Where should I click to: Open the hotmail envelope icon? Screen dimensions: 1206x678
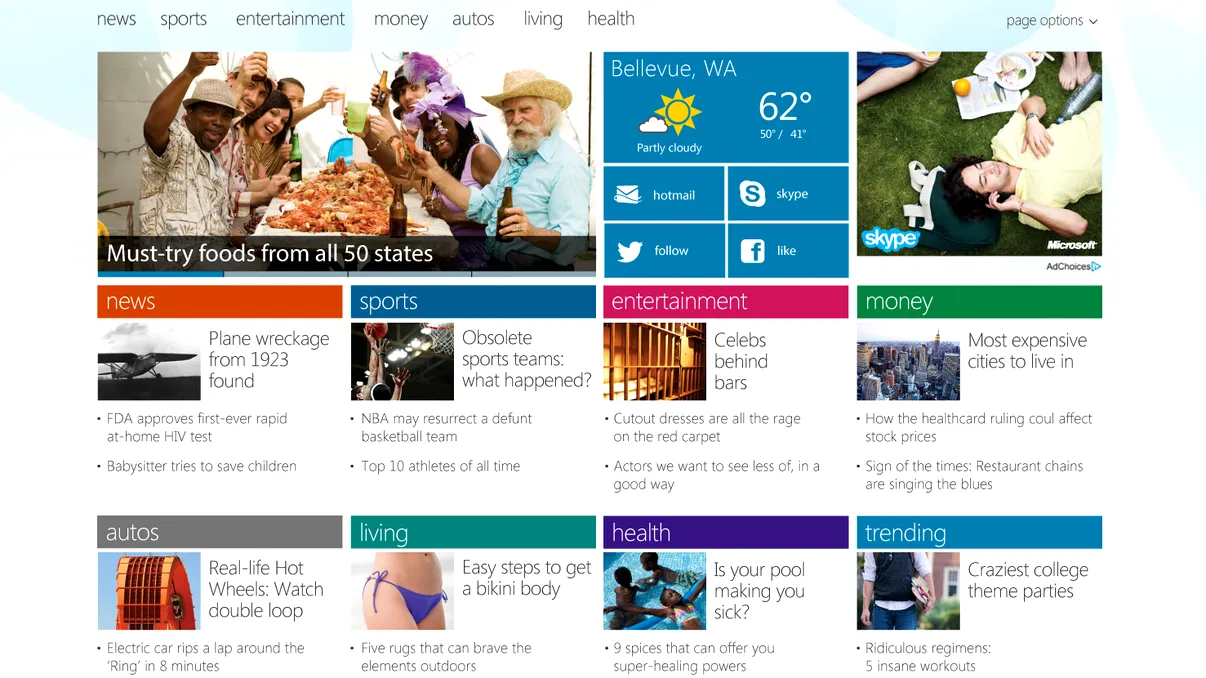coord(628,194)
